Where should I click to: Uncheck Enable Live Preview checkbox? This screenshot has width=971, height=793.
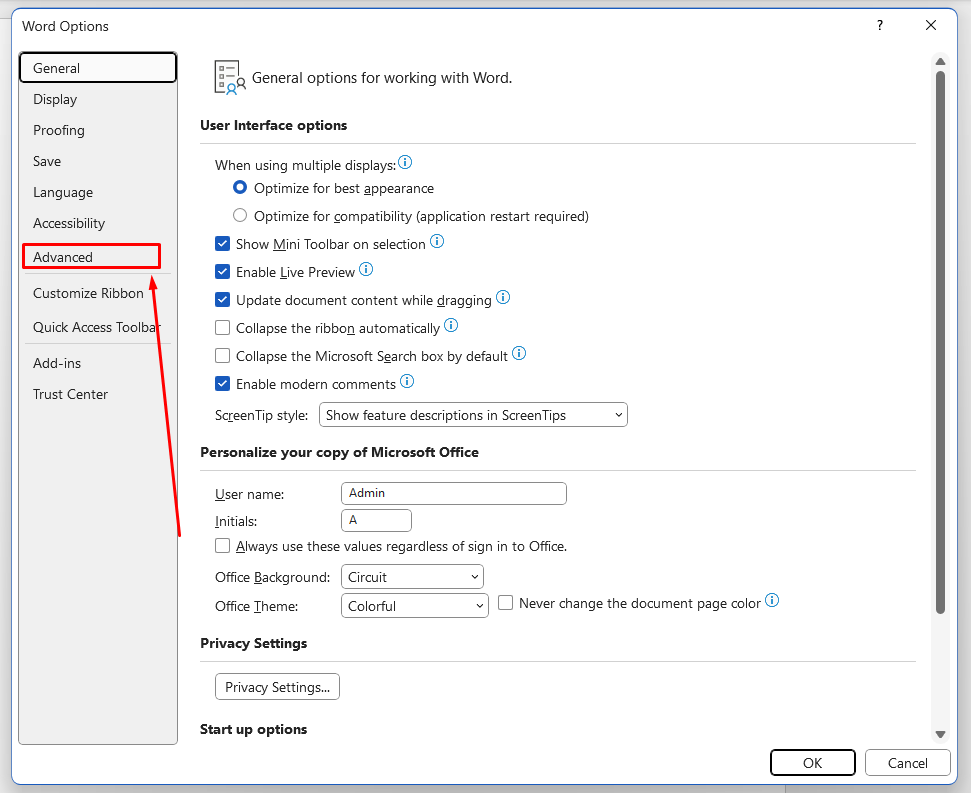pos(222,272)
